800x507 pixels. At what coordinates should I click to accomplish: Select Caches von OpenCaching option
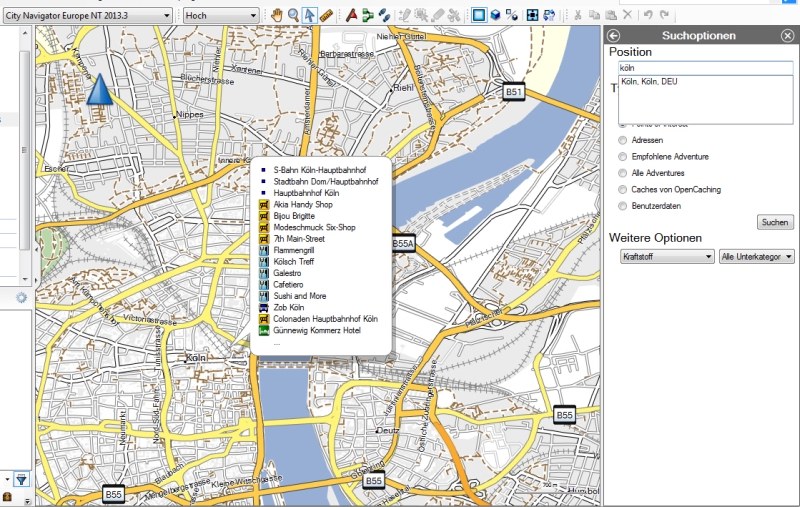click(x=624, y=189)
